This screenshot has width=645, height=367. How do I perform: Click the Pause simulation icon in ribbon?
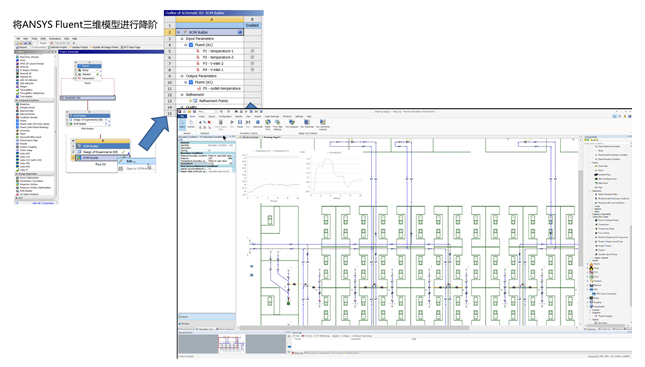point(240,122)
